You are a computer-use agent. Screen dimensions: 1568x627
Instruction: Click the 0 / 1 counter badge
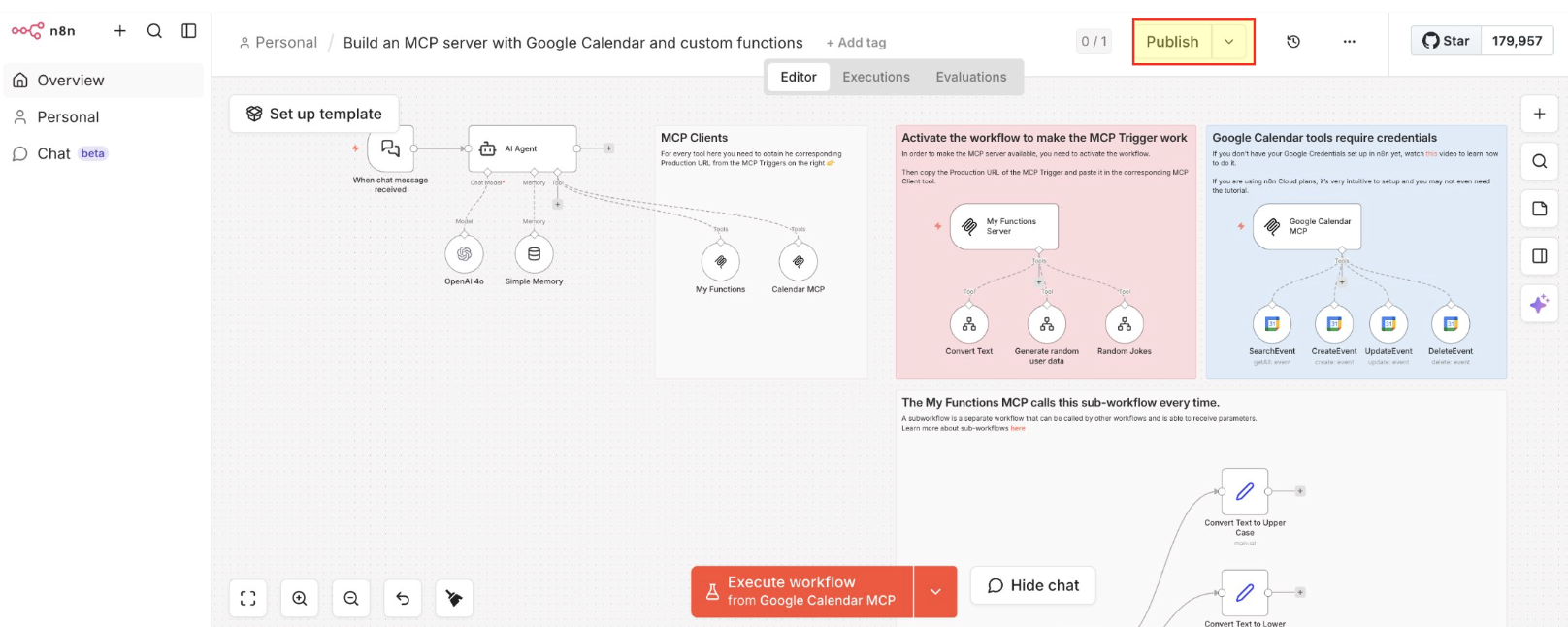coord(1094,42)
